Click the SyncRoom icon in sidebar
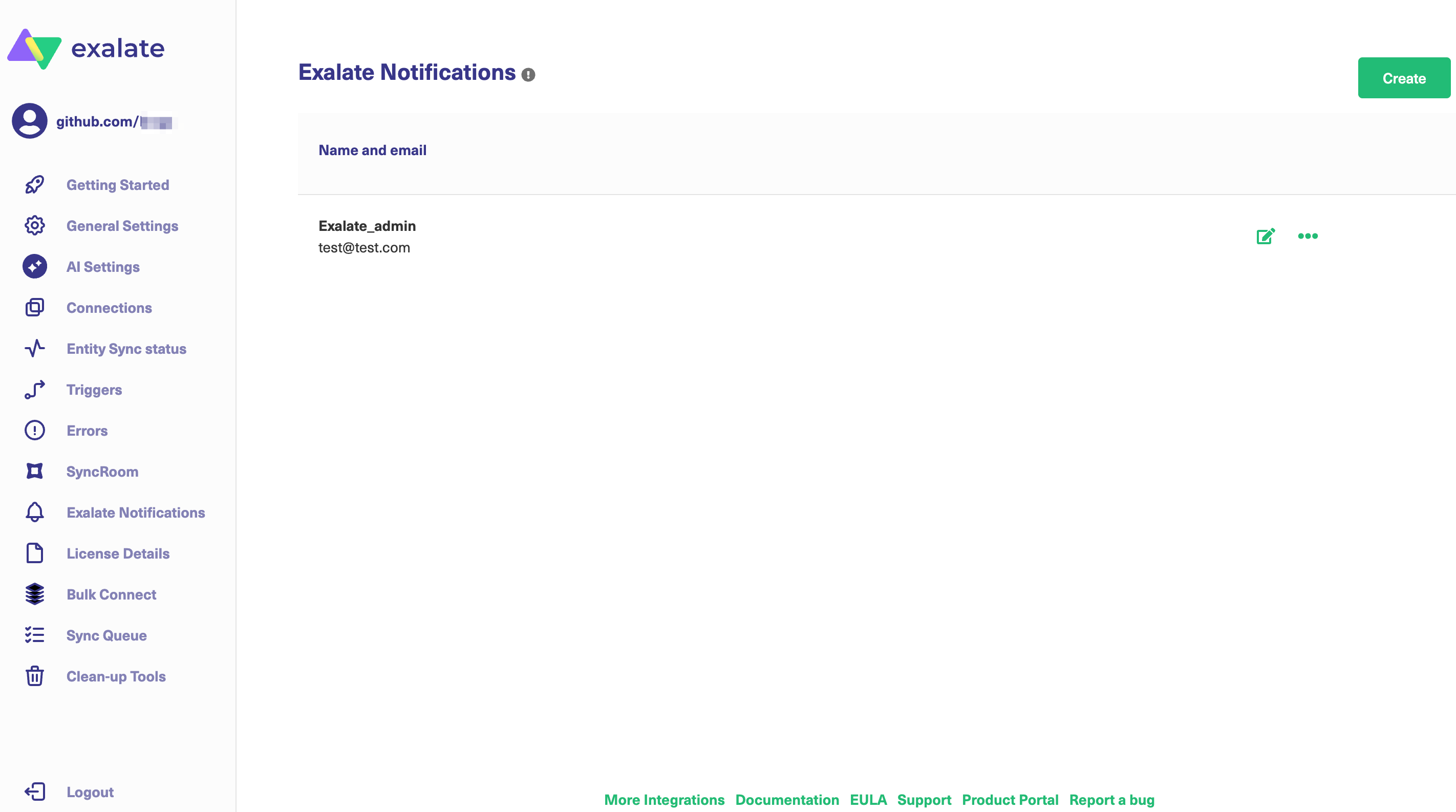The height and width of the screenshot is (812, 1456). tap(34, 471)
